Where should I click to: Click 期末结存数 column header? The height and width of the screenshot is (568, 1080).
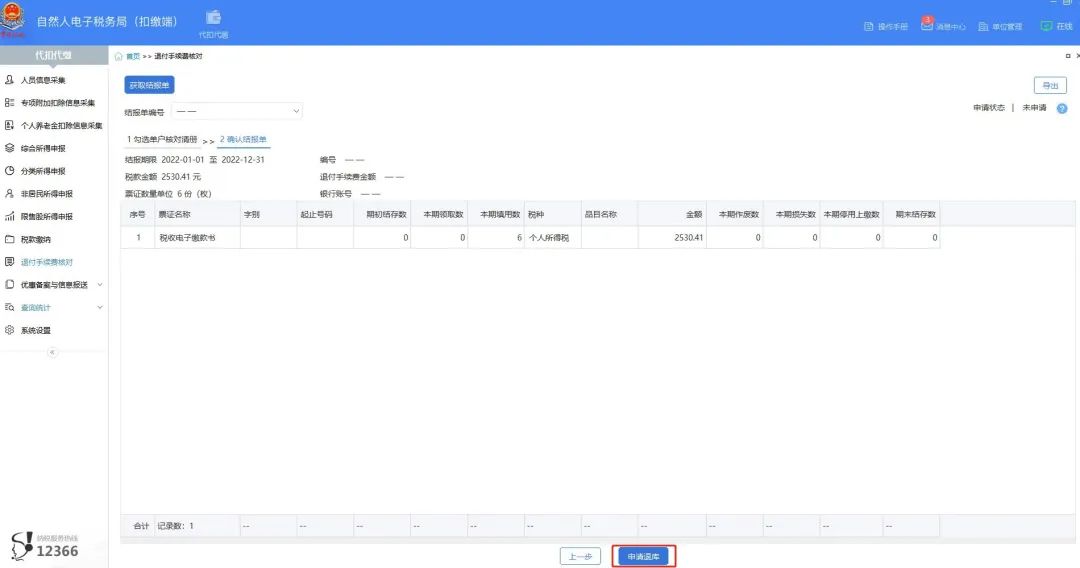[x=911, y=214]
